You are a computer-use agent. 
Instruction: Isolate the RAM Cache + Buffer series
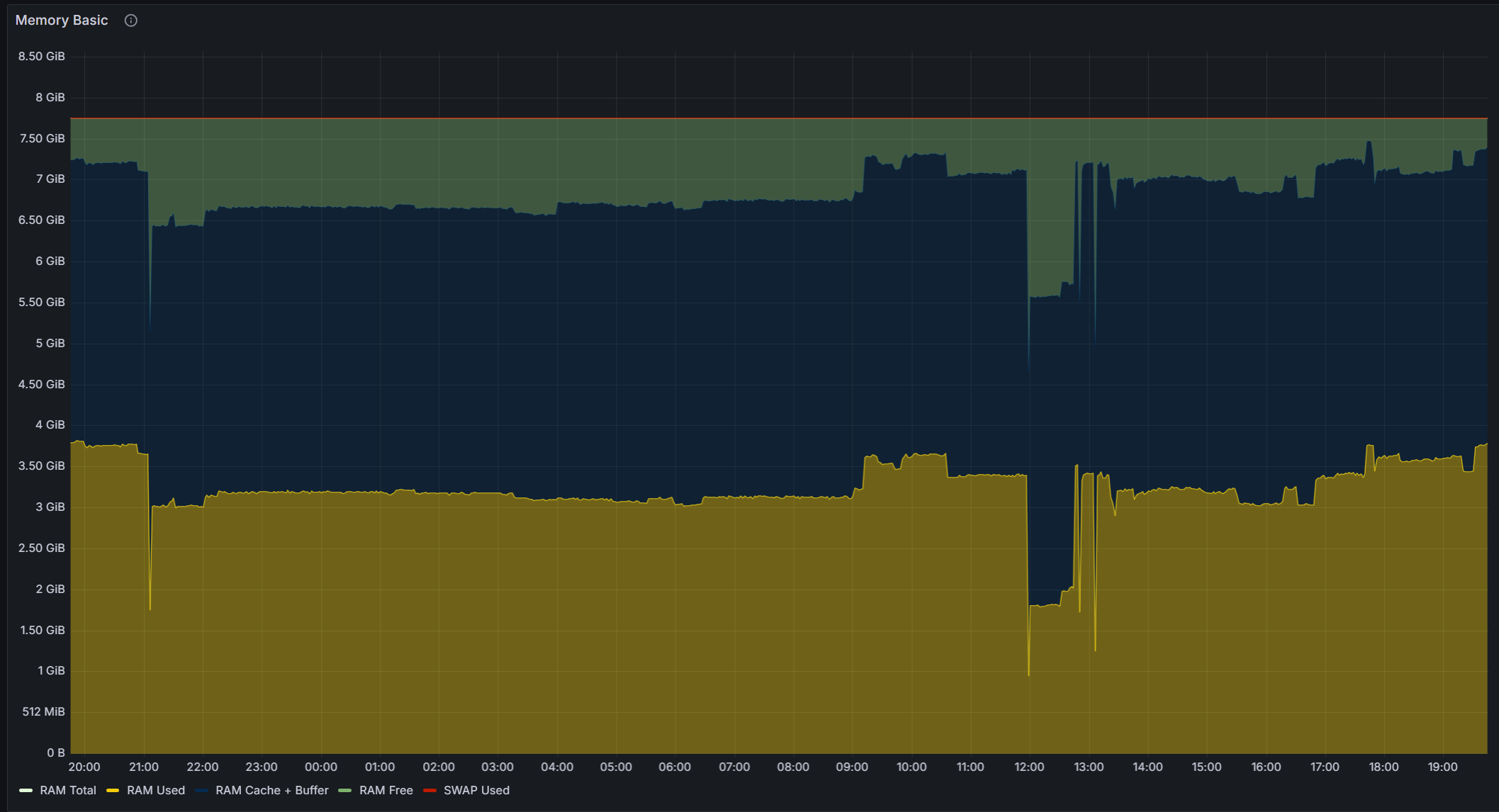[271, 790]
